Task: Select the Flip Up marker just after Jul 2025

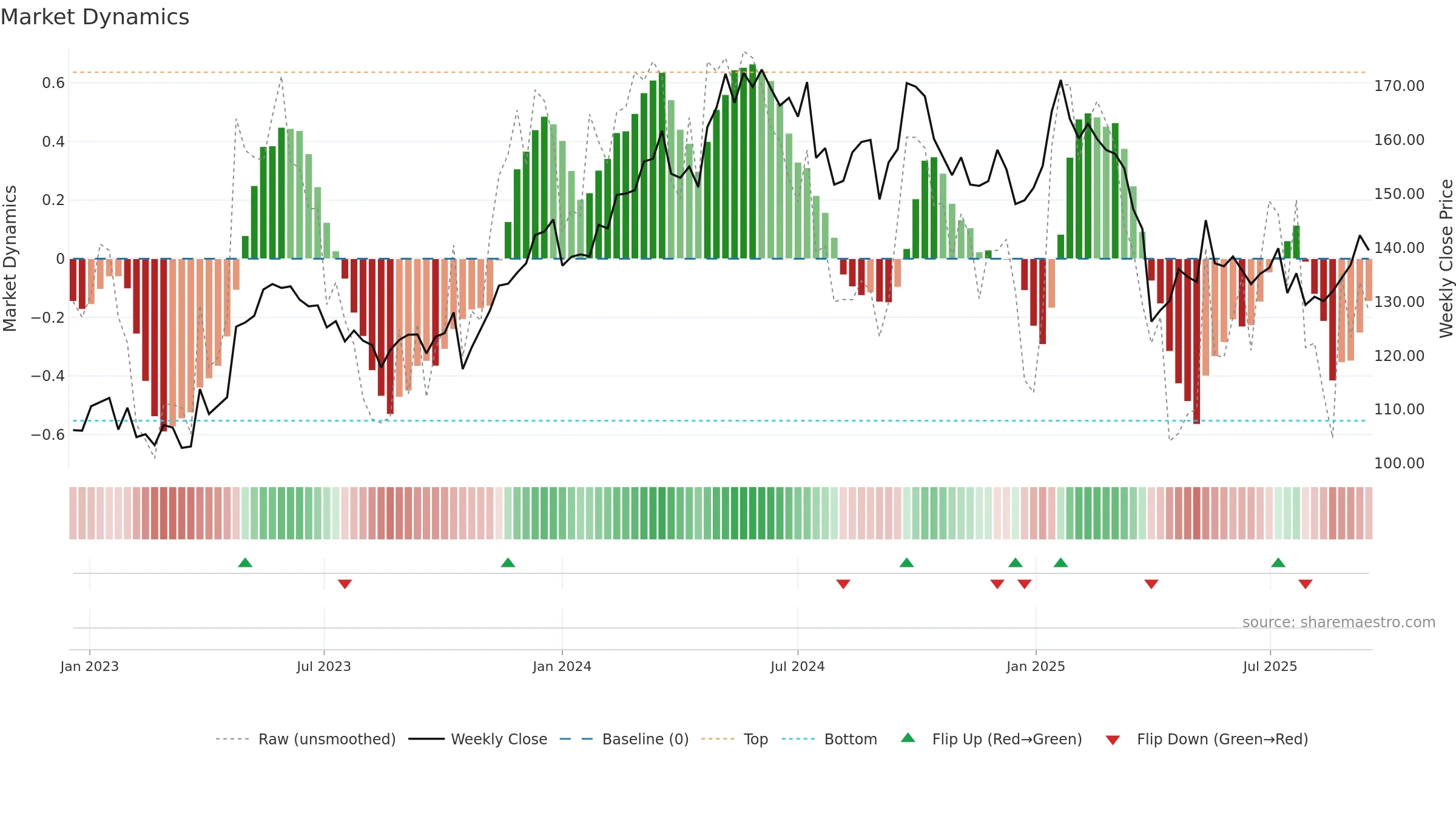Action: pyautogui.click(x=1278, y=562)
